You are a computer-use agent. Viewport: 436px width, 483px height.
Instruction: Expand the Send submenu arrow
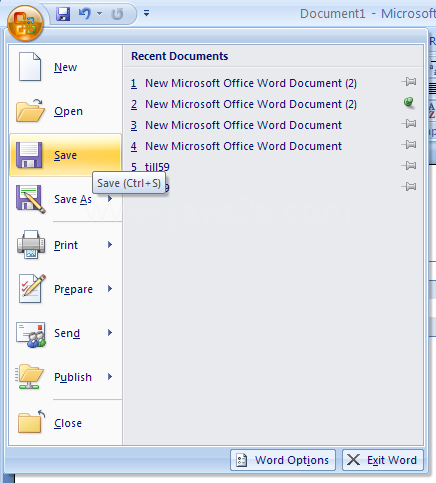coord(110,333)
